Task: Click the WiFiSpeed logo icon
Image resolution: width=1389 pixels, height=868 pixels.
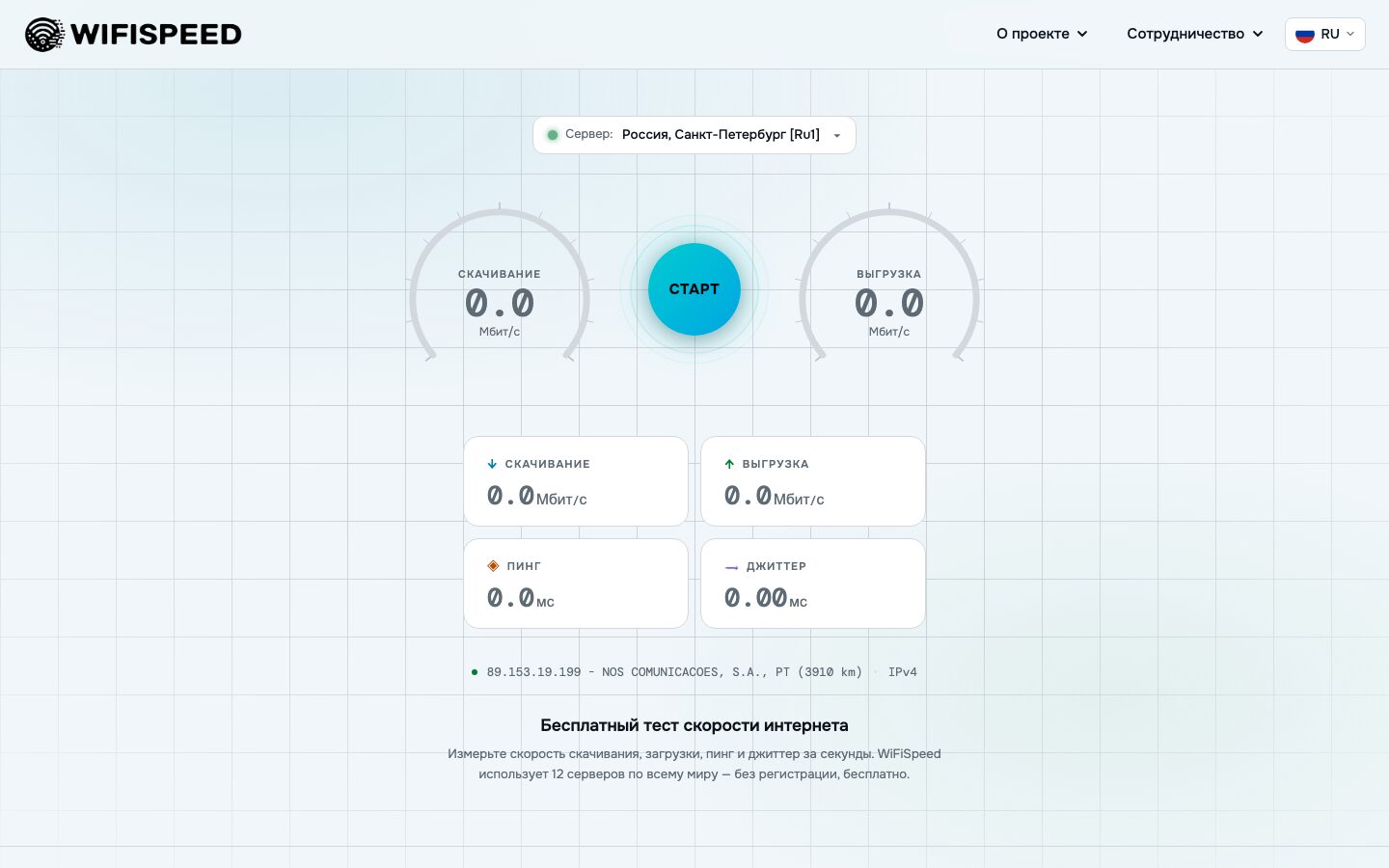Action: (44, 35)
